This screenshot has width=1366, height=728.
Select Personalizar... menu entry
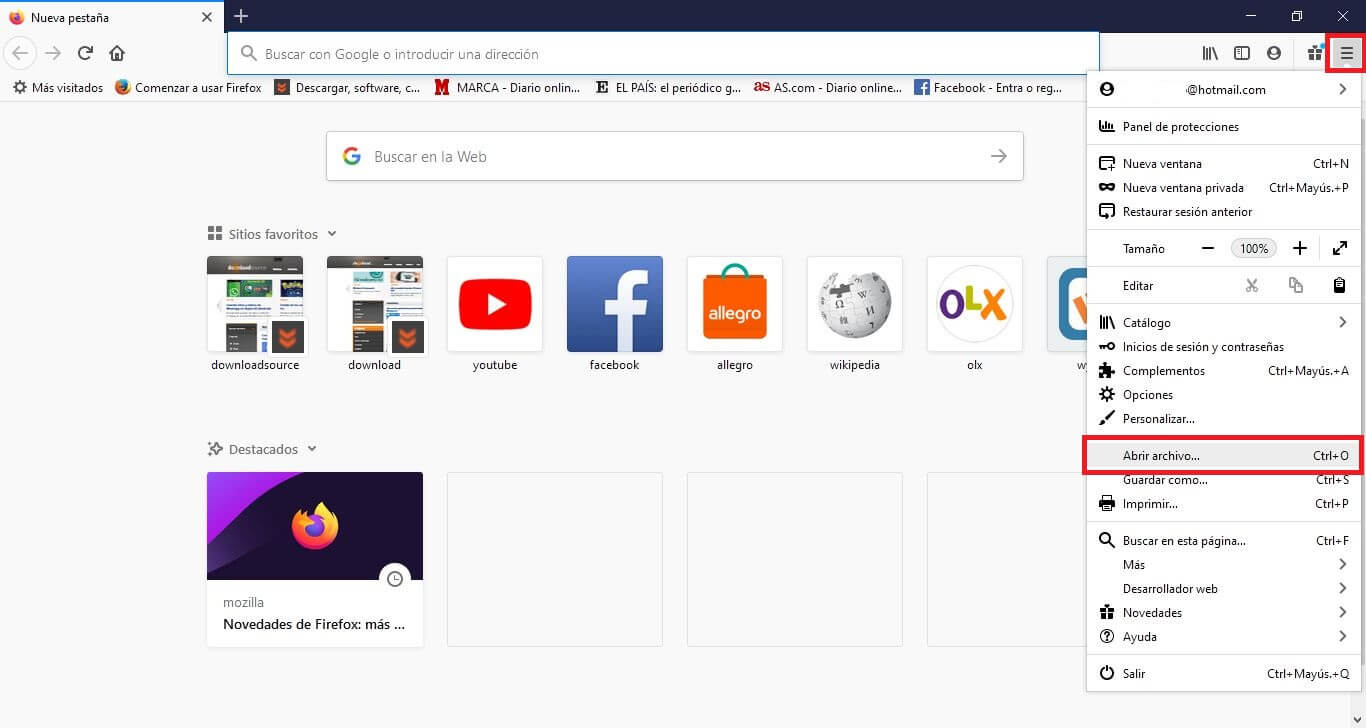point(1225,418)
